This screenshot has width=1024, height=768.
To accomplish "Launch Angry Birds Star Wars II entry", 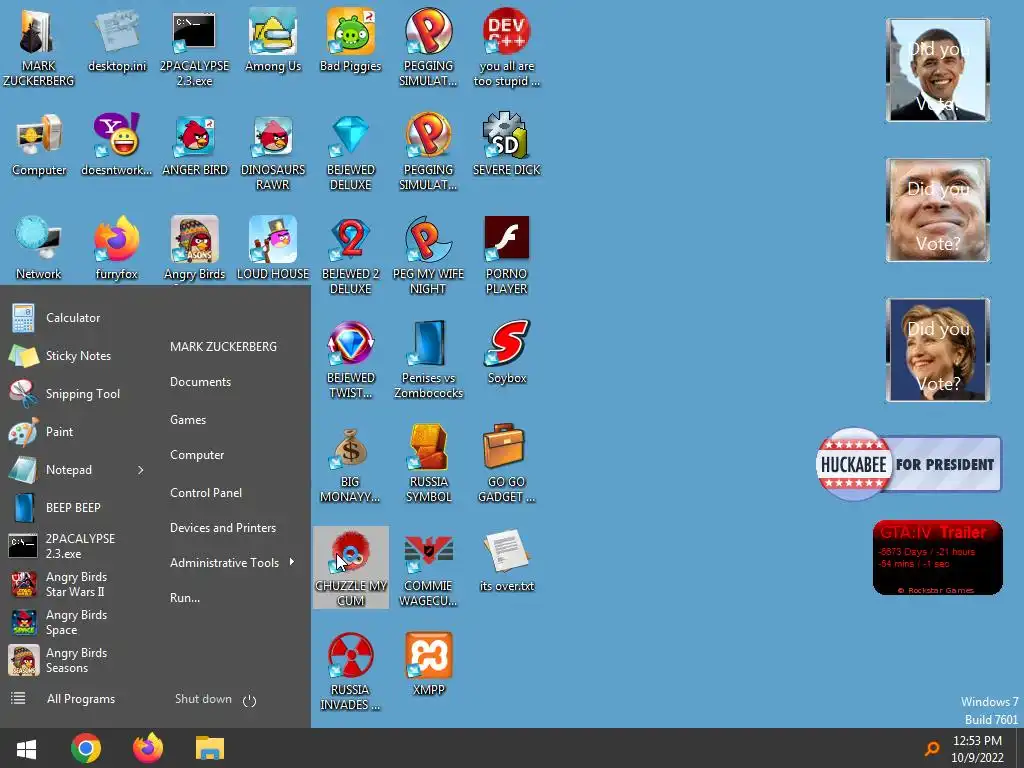I will tap(75, 584).
